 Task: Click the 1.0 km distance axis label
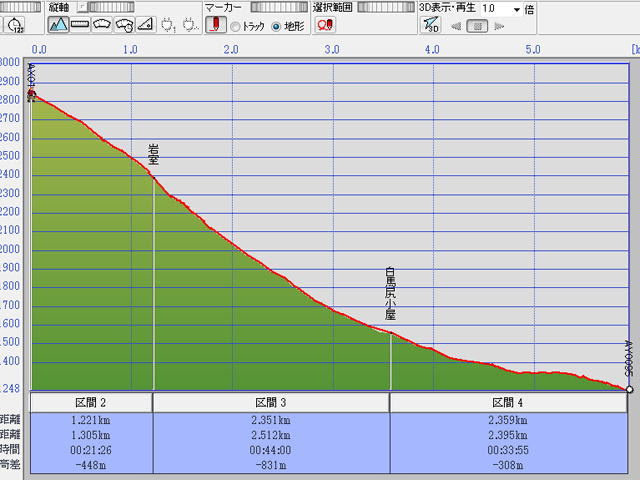click(130, 50)
